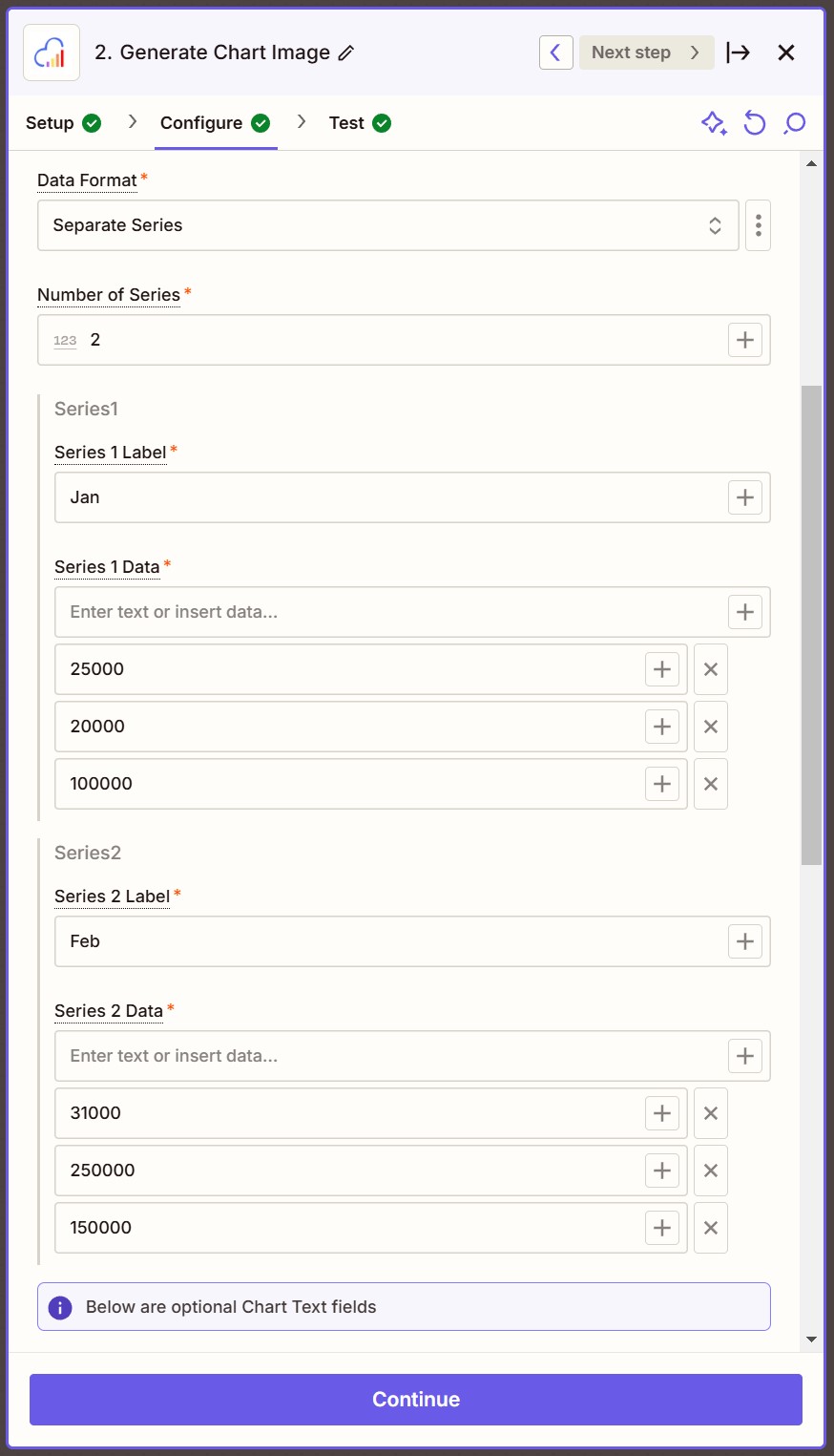Open the AI sparkle assistant icon
Viewport: 834px width, 1456px height.
pos(714,123)
